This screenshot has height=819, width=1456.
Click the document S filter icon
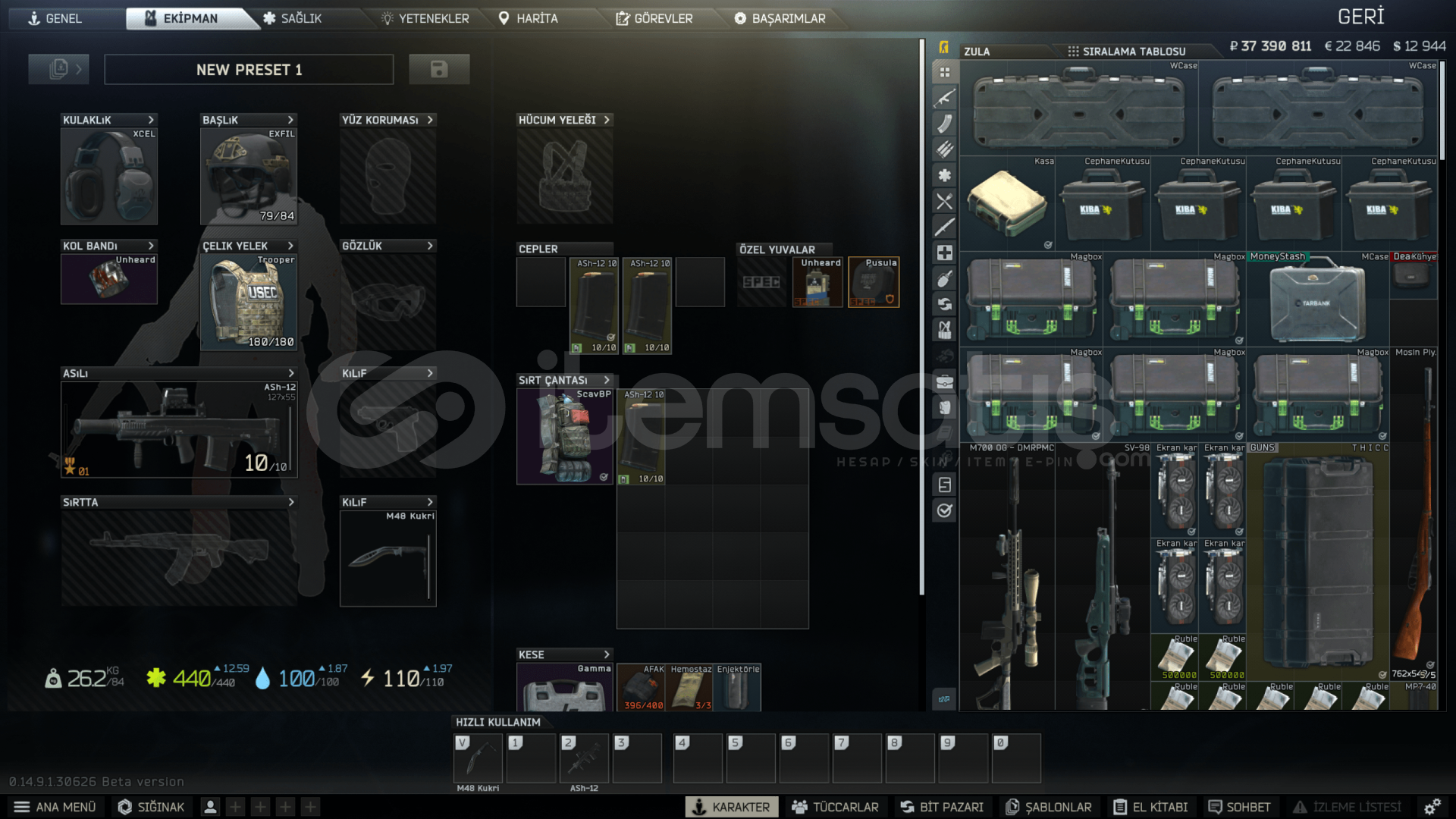click(x=944, y=485)
